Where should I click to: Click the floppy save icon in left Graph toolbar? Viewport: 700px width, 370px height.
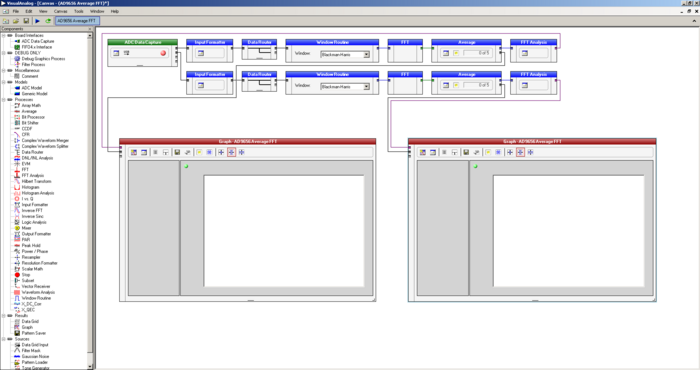pyautogui.click(x=177, y=152)
